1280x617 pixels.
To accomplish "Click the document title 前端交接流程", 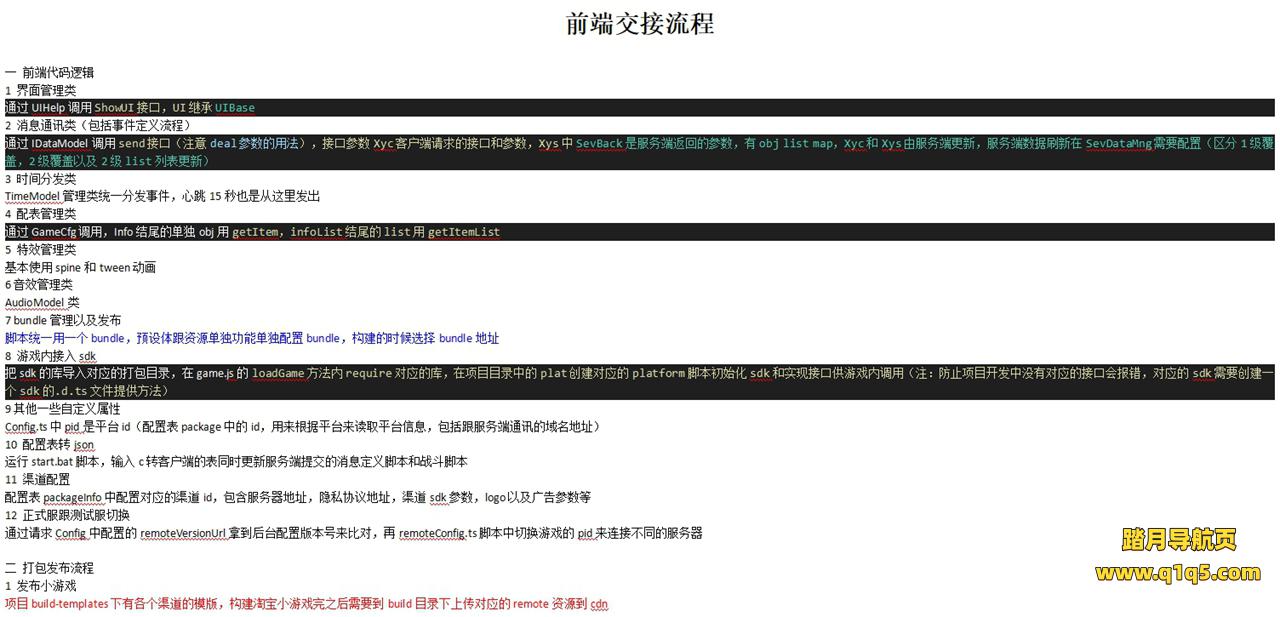I will [640, 24].
